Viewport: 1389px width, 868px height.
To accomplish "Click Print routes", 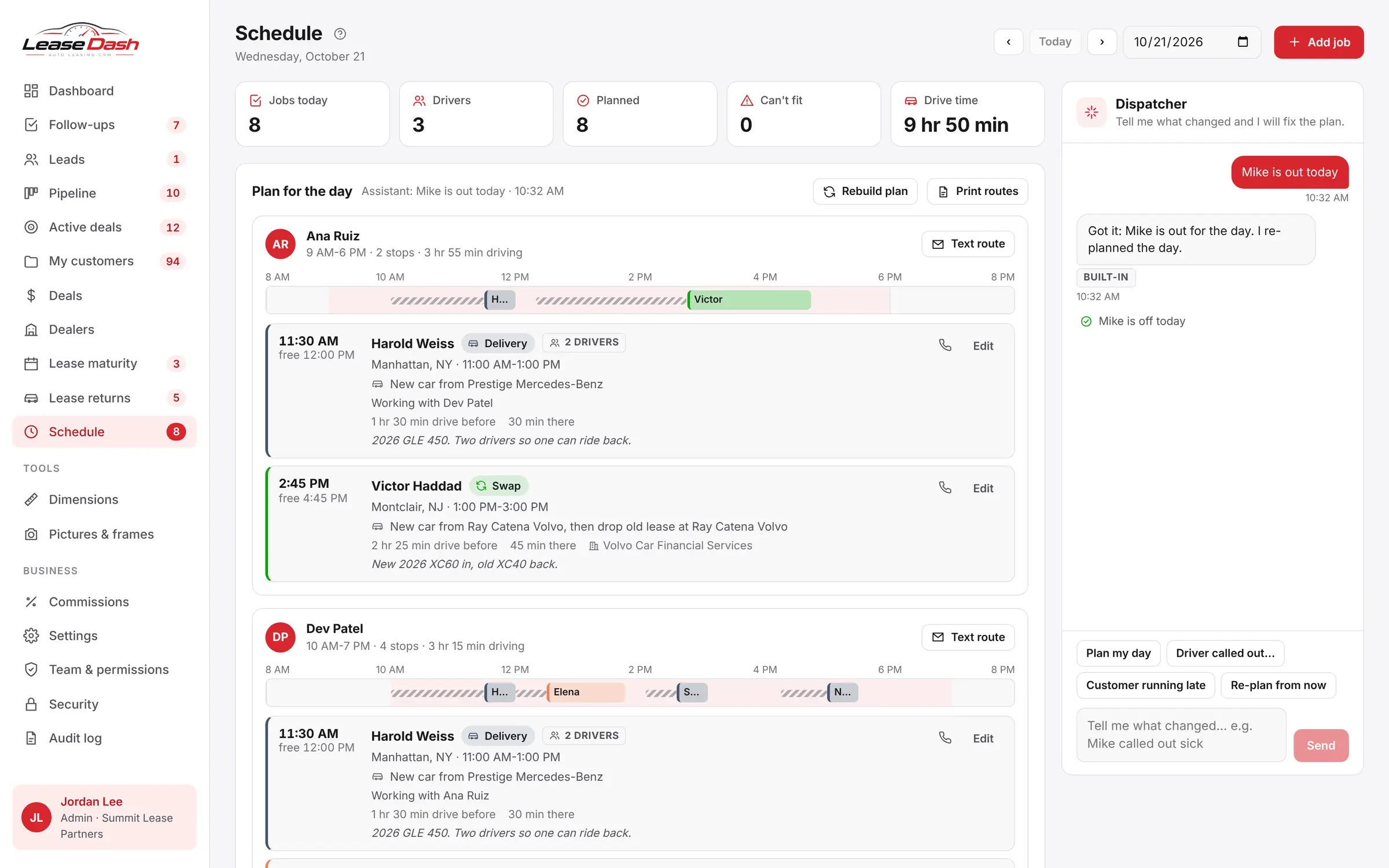I will click(x=977, y=192).
